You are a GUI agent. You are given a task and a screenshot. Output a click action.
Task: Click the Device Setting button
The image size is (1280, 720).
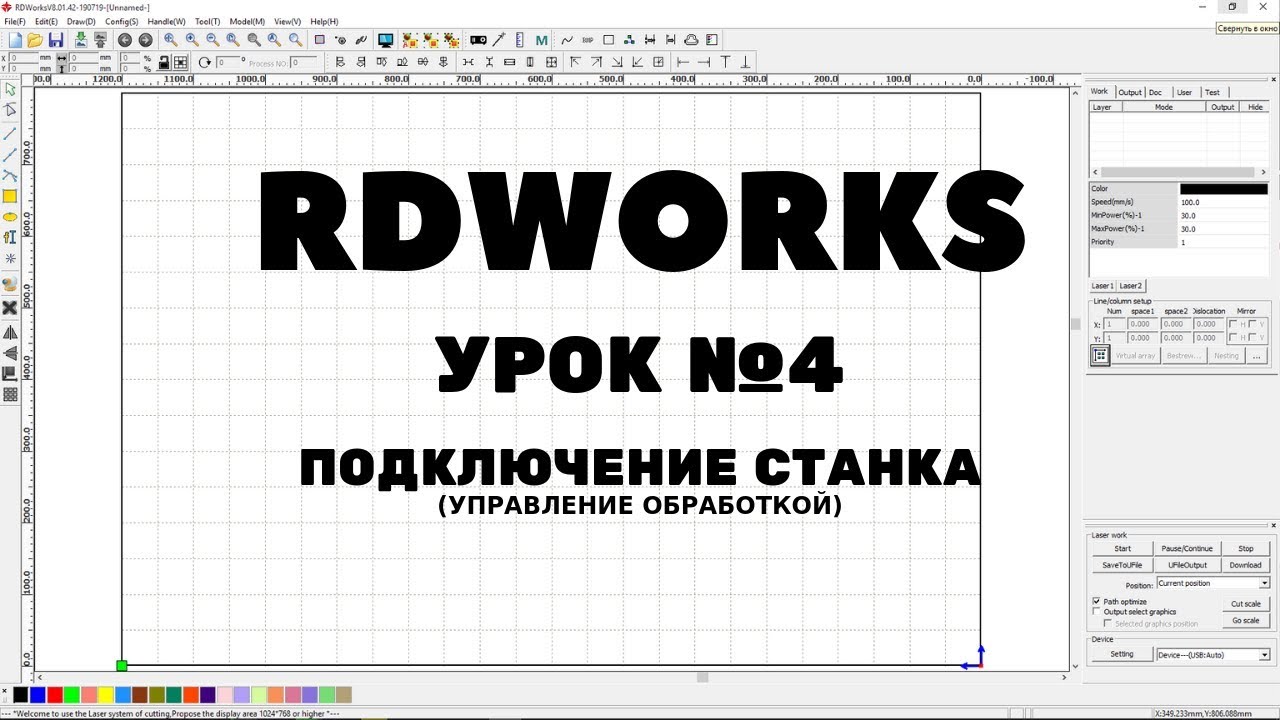[1122, 654]
